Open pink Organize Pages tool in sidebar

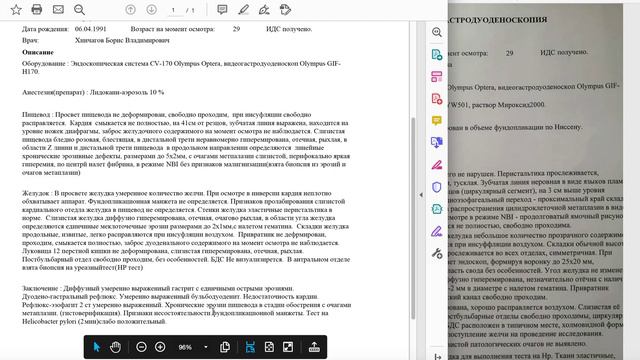pos(437,76)
